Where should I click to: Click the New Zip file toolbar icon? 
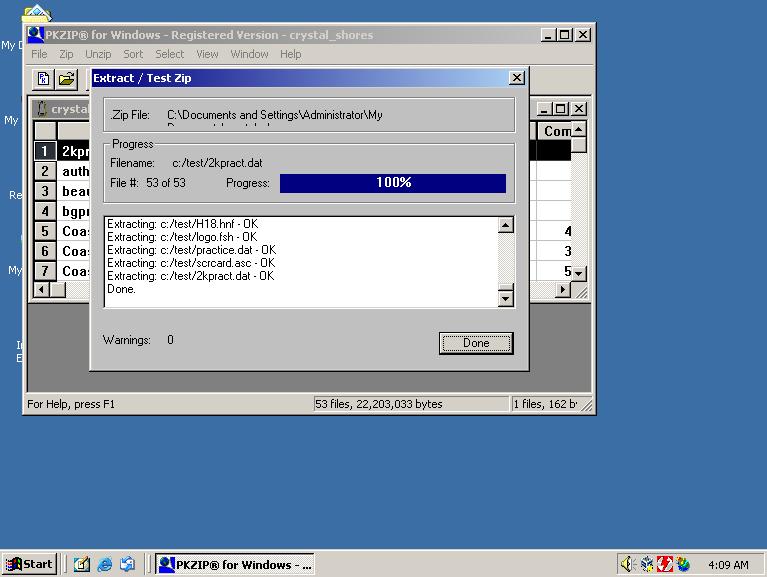44,78
